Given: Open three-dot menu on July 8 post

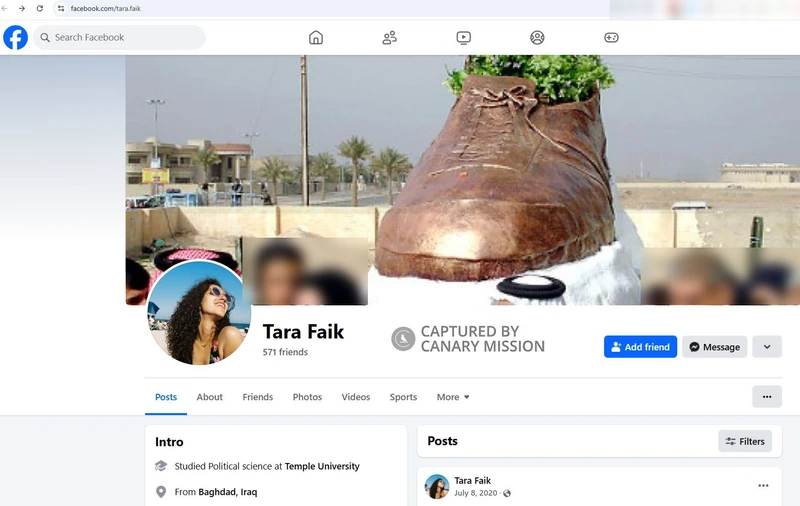Looking at the screenshot, I should 763,486.
